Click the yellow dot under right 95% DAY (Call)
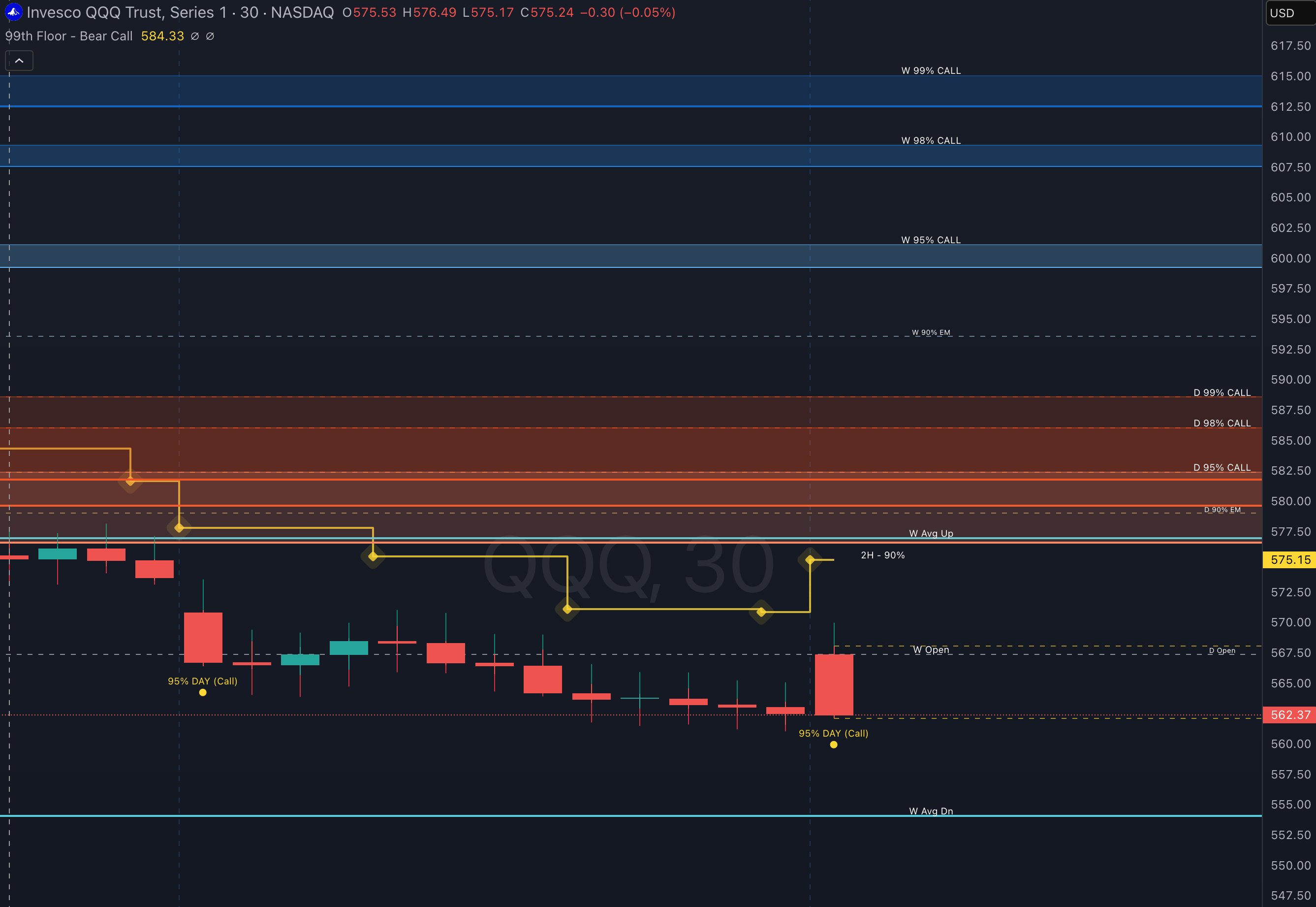This screenshot has width=1316, height=907. point(833,745)
